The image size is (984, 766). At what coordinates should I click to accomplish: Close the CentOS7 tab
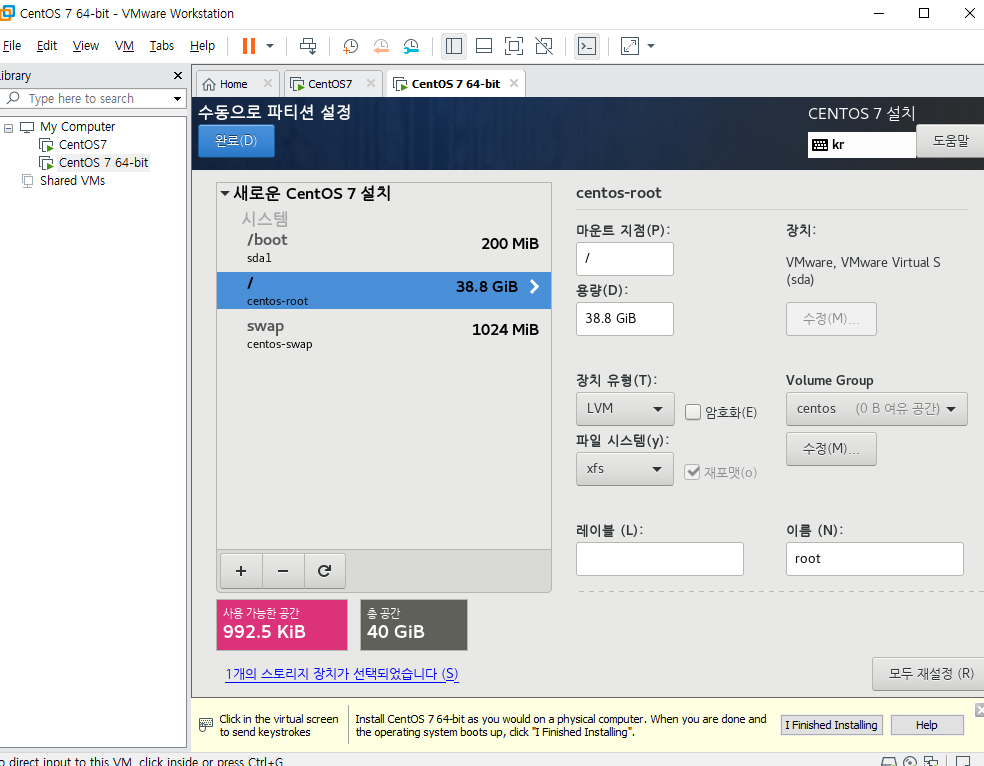pos(371,83)
